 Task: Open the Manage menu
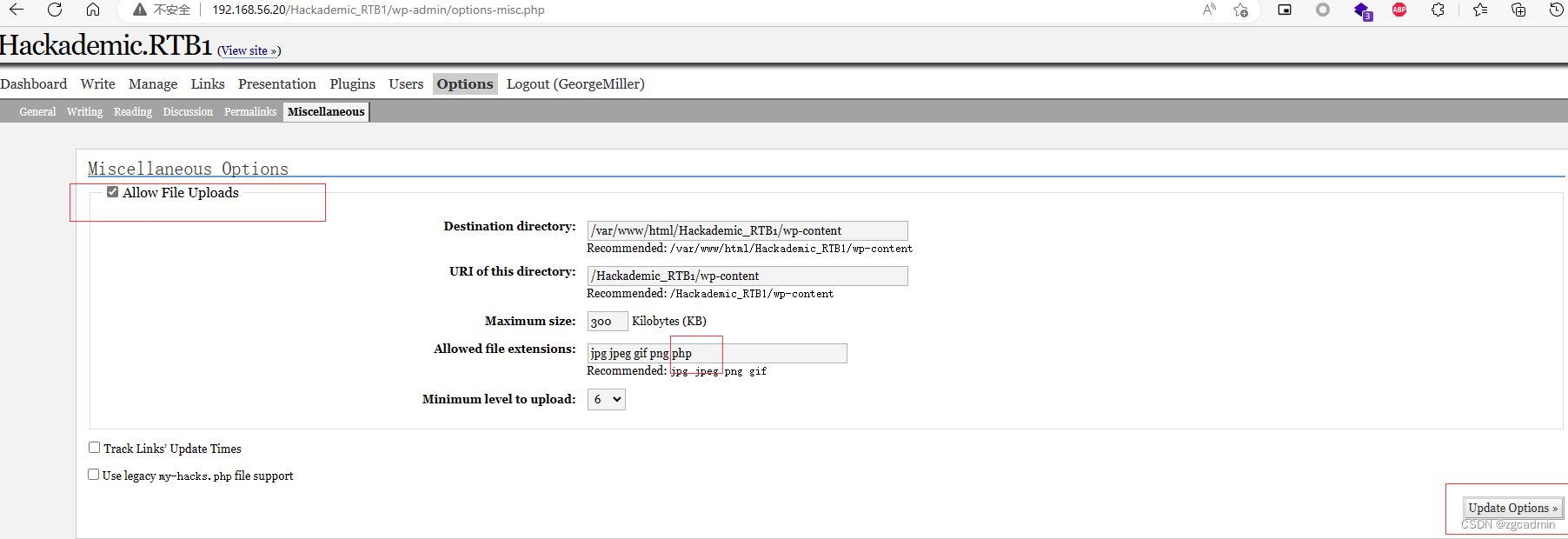[x=153, y=83]
